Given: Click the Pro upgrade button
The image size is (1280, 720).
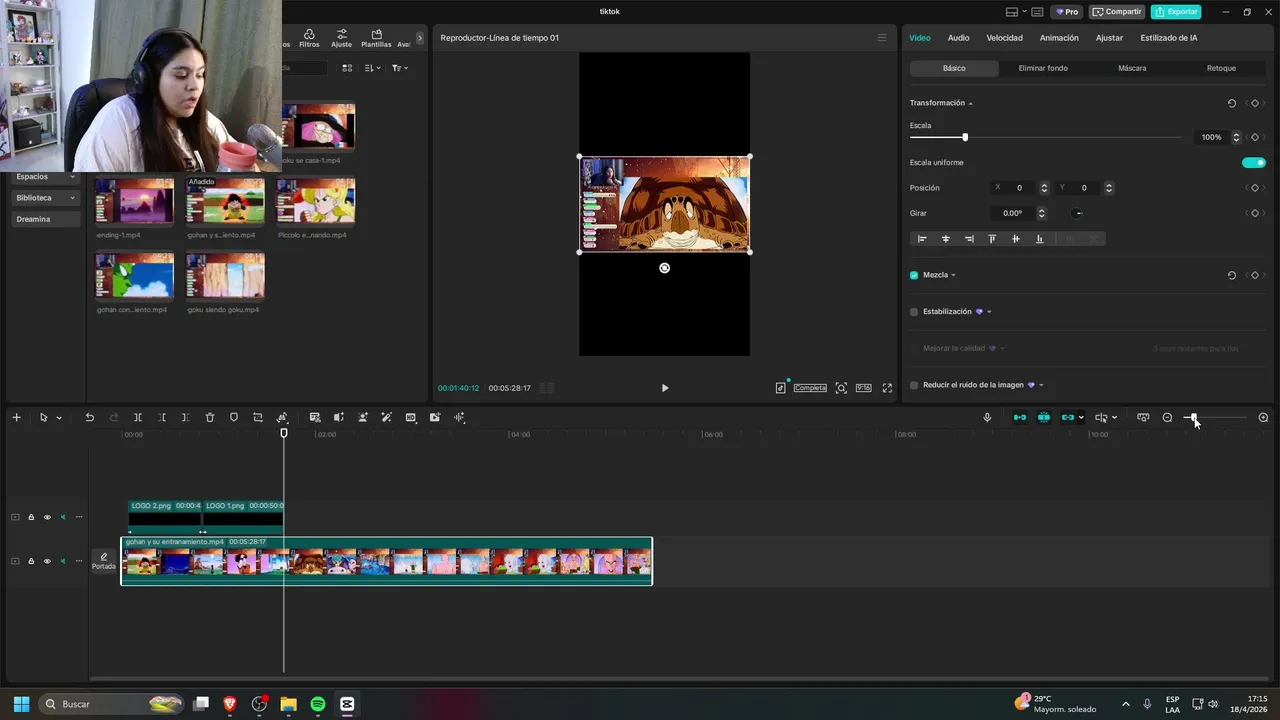Looking at the screenshot, I should click(1067, 12).
